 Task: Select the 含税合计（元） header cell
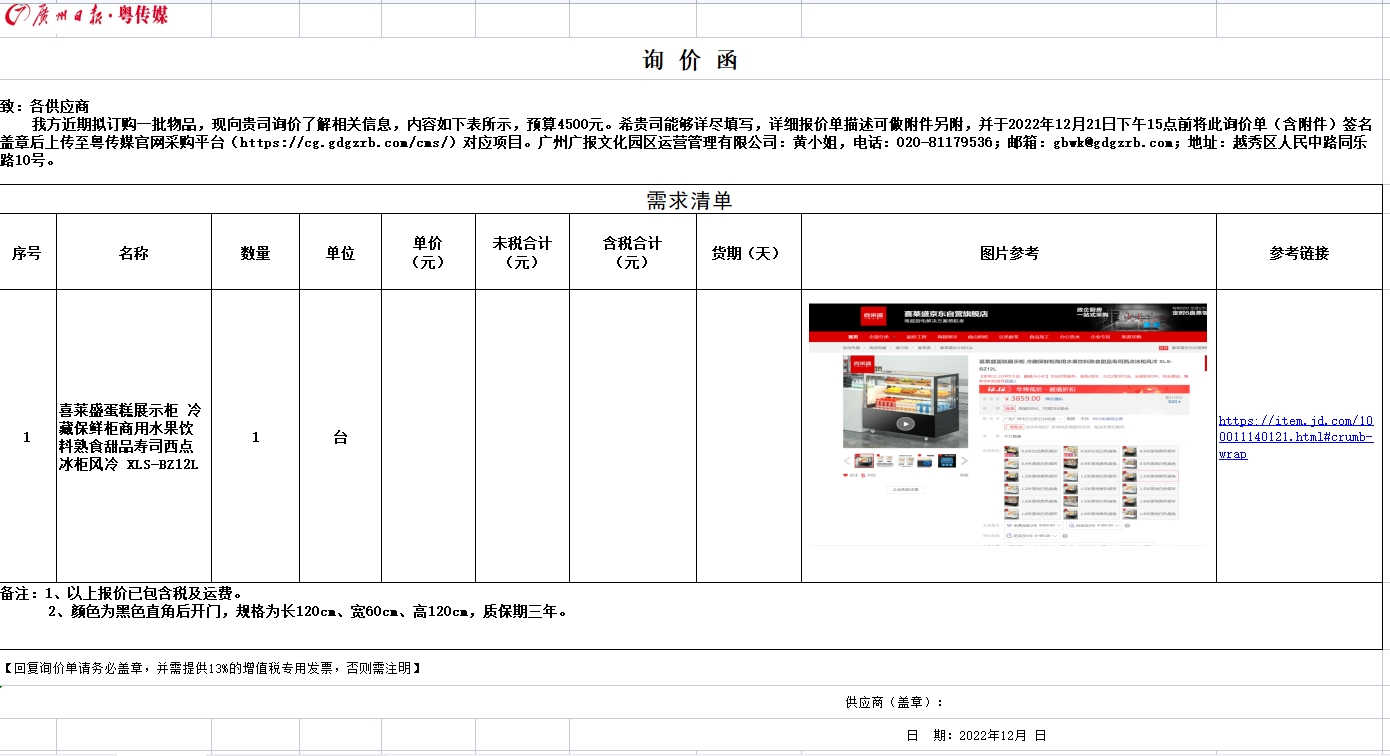(632, 253)
